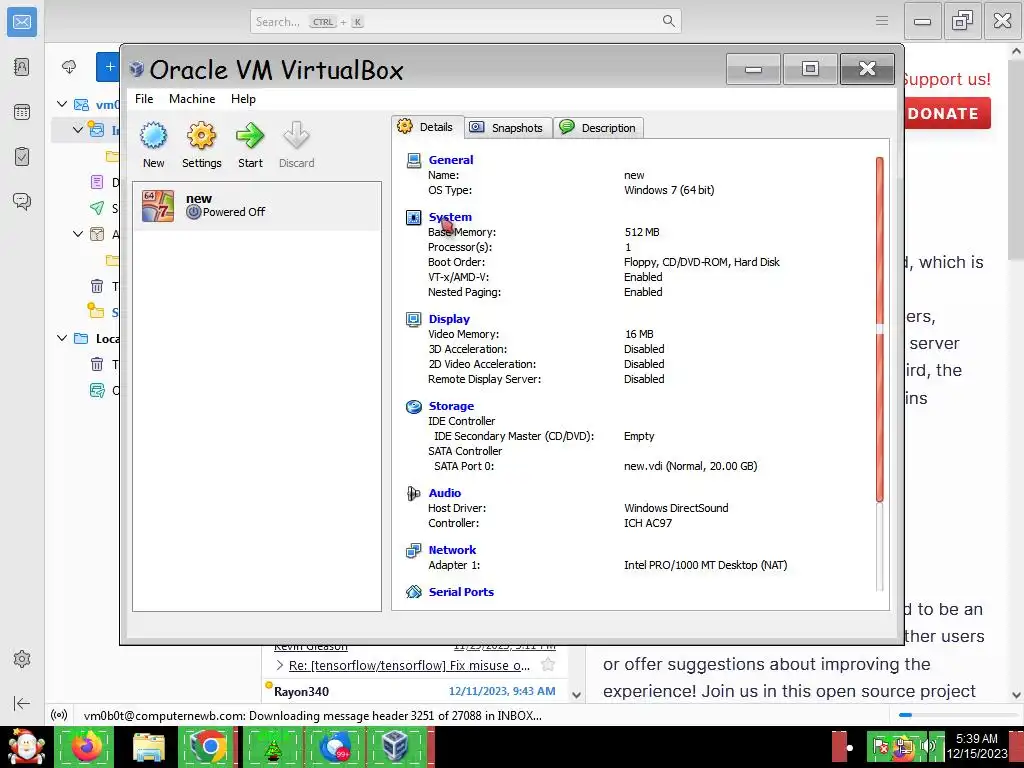The height and width of the screenshot is (768, 1024).
Task: Switch to the Snapshots tab
Action: [x=508, y=127]
